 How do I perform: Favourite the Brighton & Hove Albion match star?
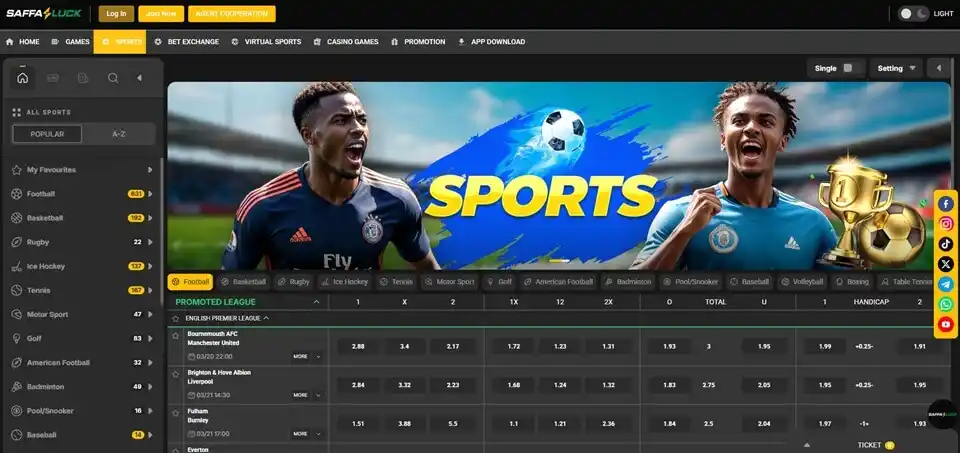(176, 372)
